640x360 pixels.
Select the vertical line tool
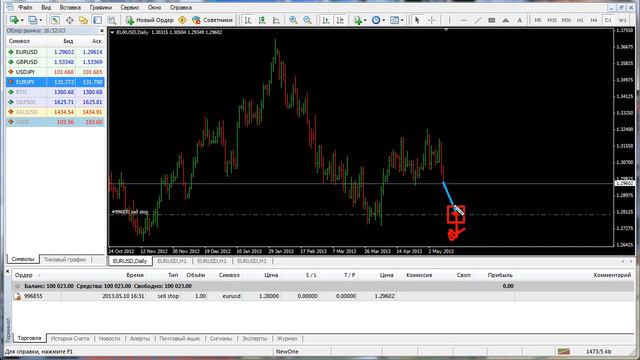pyautogui.click(x=449, y=20)
